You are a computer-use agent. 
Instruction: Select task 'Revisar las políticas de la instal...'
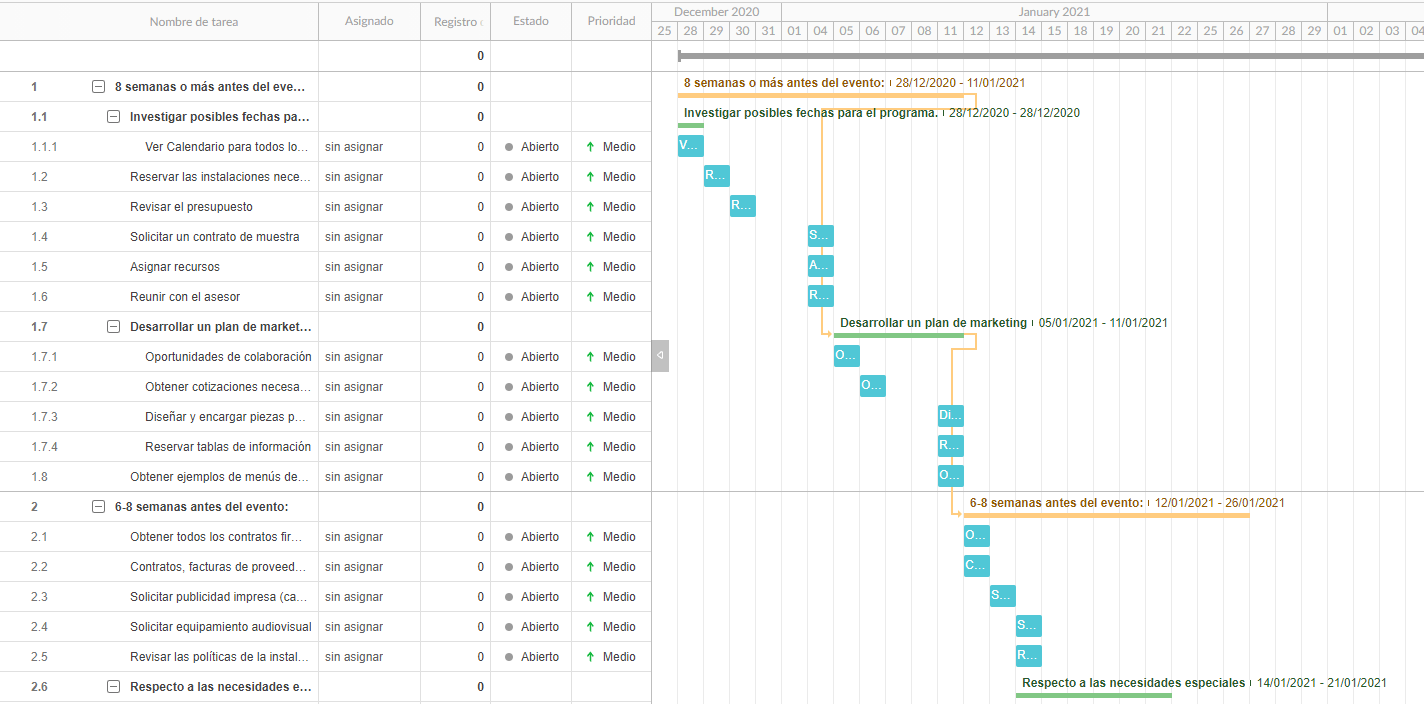click(x=219, y=657)
